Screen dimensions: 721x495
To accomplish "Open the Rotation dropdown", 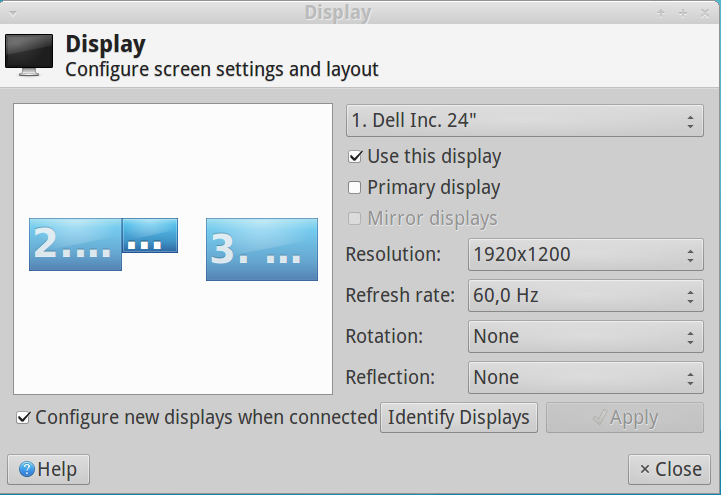I will (585, 336).
